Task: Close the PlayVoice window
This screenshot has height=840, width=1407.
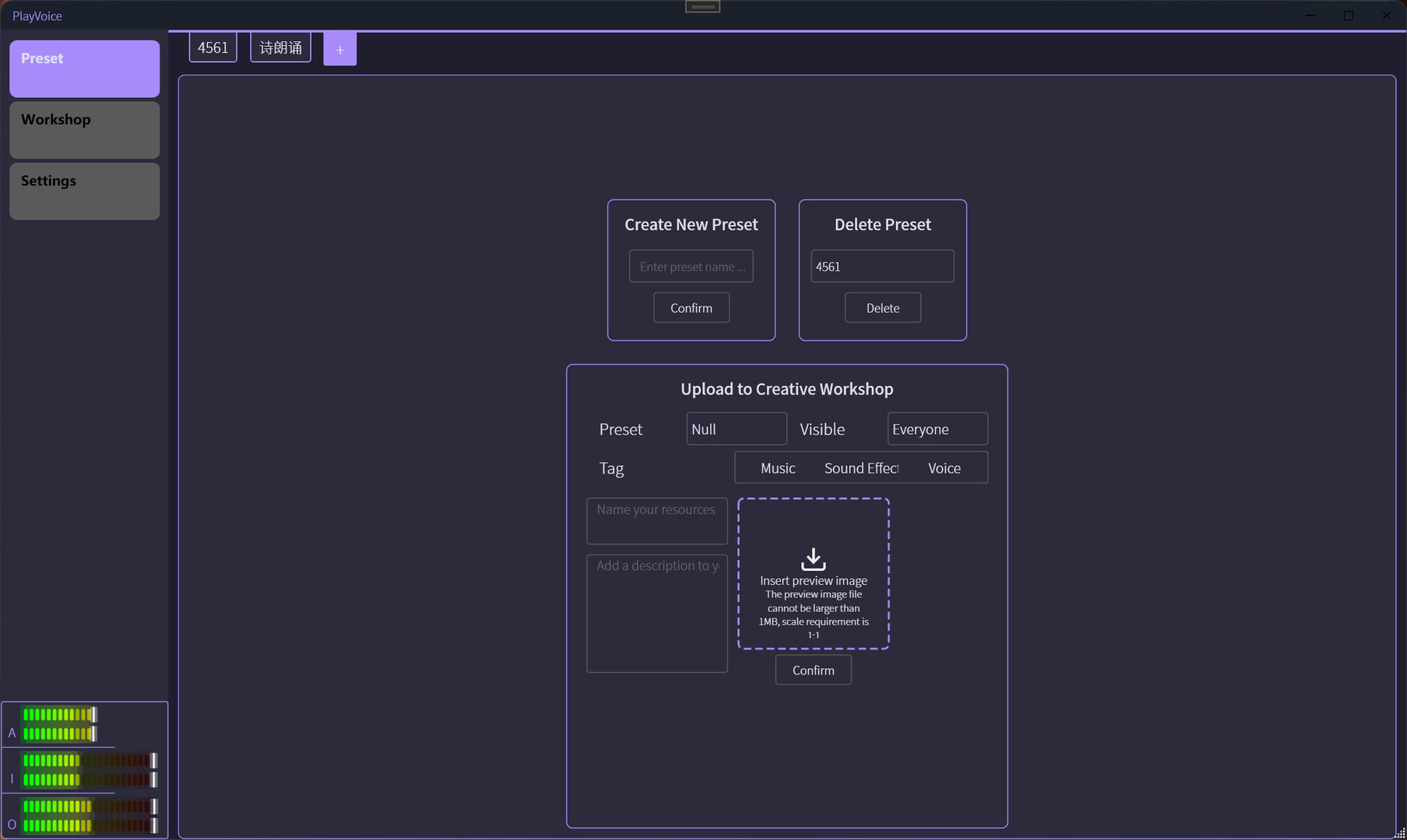Action: [x=1387, y=16]
